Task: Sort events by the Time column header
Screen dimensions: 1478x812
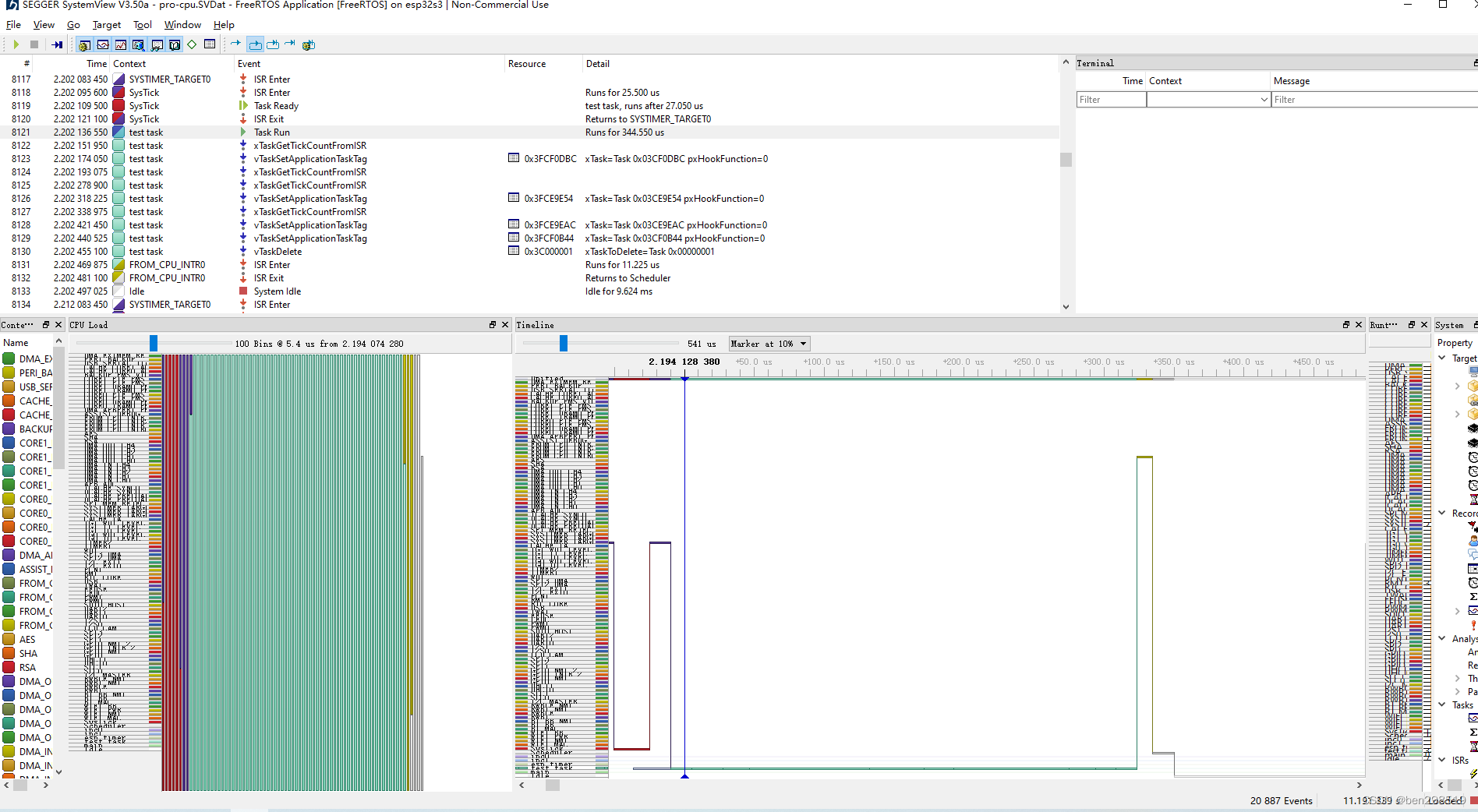Action: (x=97, y=64)
